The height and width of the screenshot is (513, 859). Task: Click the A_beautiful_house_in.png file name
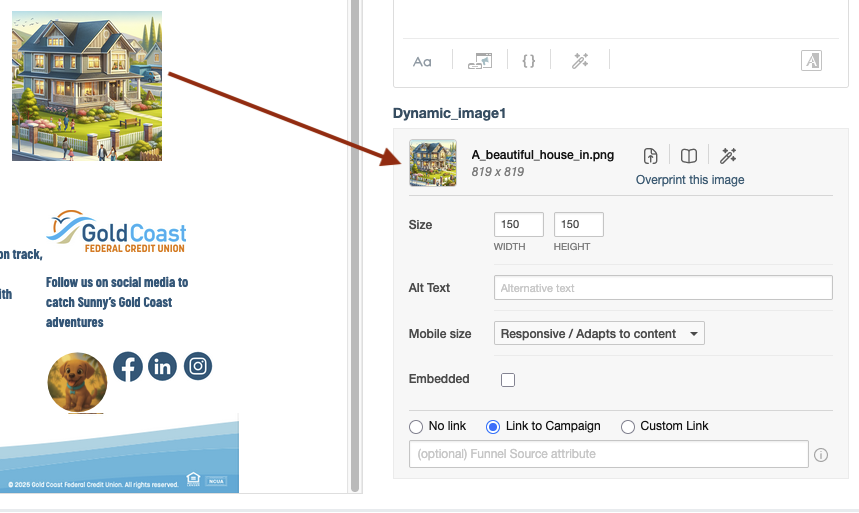542,155
